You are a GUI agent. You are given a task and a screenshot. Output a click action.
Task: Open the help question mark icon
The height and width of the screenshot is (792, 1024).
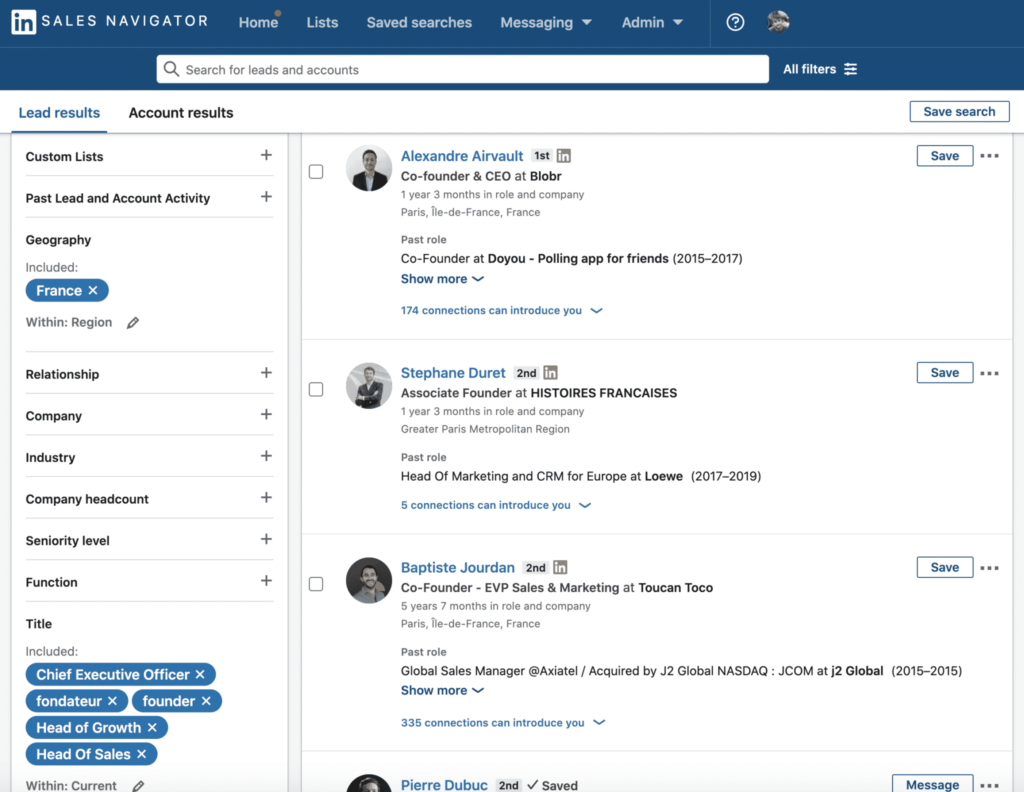click(x=735, y=22)
